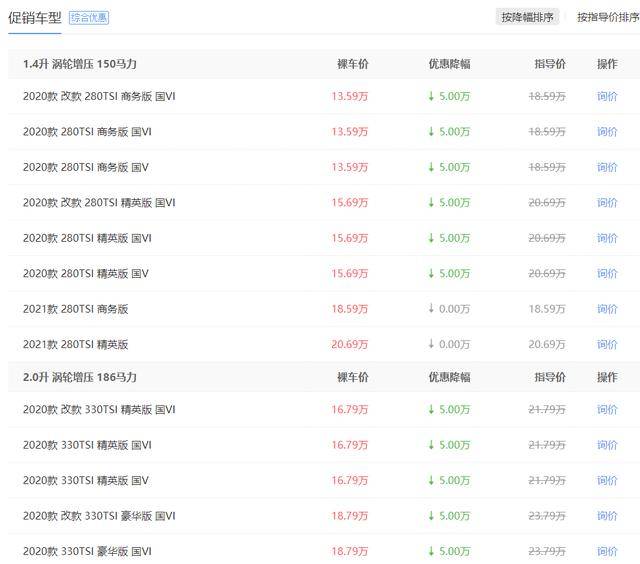Click 5.00万 discount for 2020款 280TSI 商务版 国VI
This screenshot has height=564, width=640.
click(x=449, y=132)
